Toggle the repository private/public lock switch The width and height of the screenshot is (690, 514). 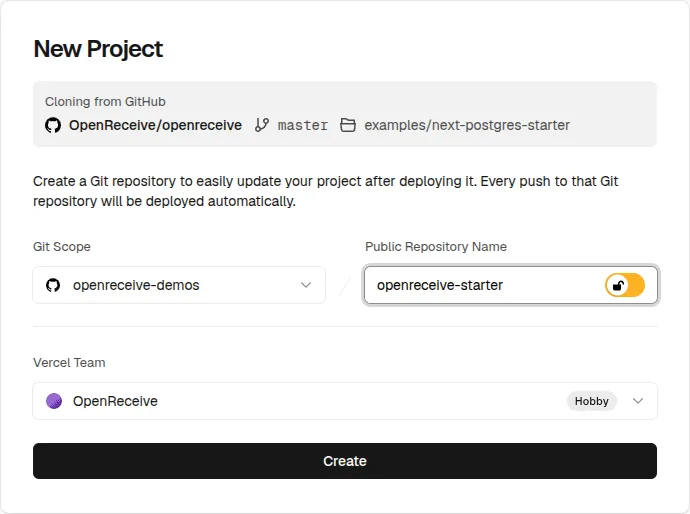(625, 285)
